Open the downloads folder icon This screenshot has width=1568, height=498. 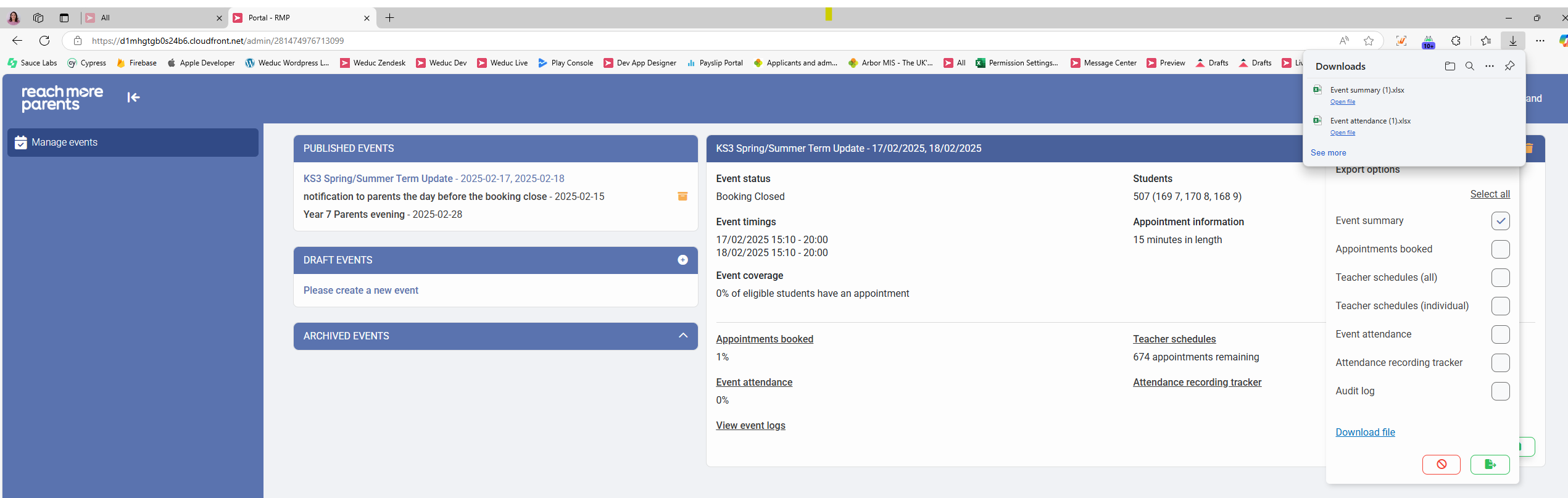point(1450,66)
